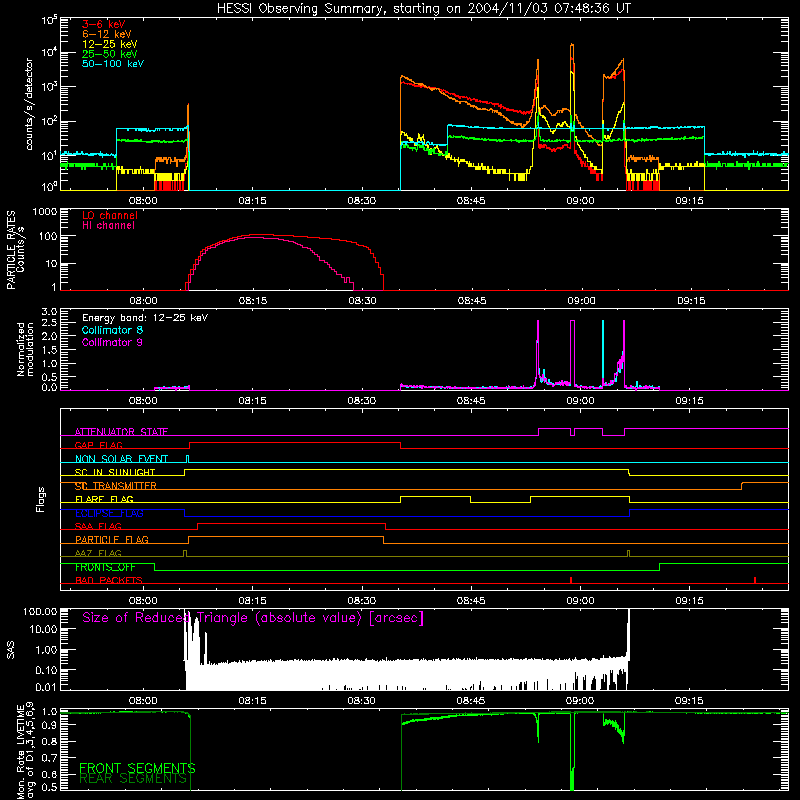
Task: Click 09:00 tick label under the count-rate panel
Action: click(580, 201)
